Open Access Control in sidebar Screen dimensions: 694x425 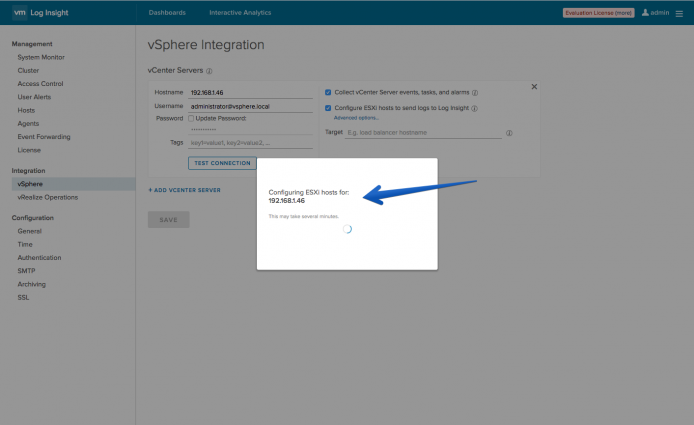point(40,84)
